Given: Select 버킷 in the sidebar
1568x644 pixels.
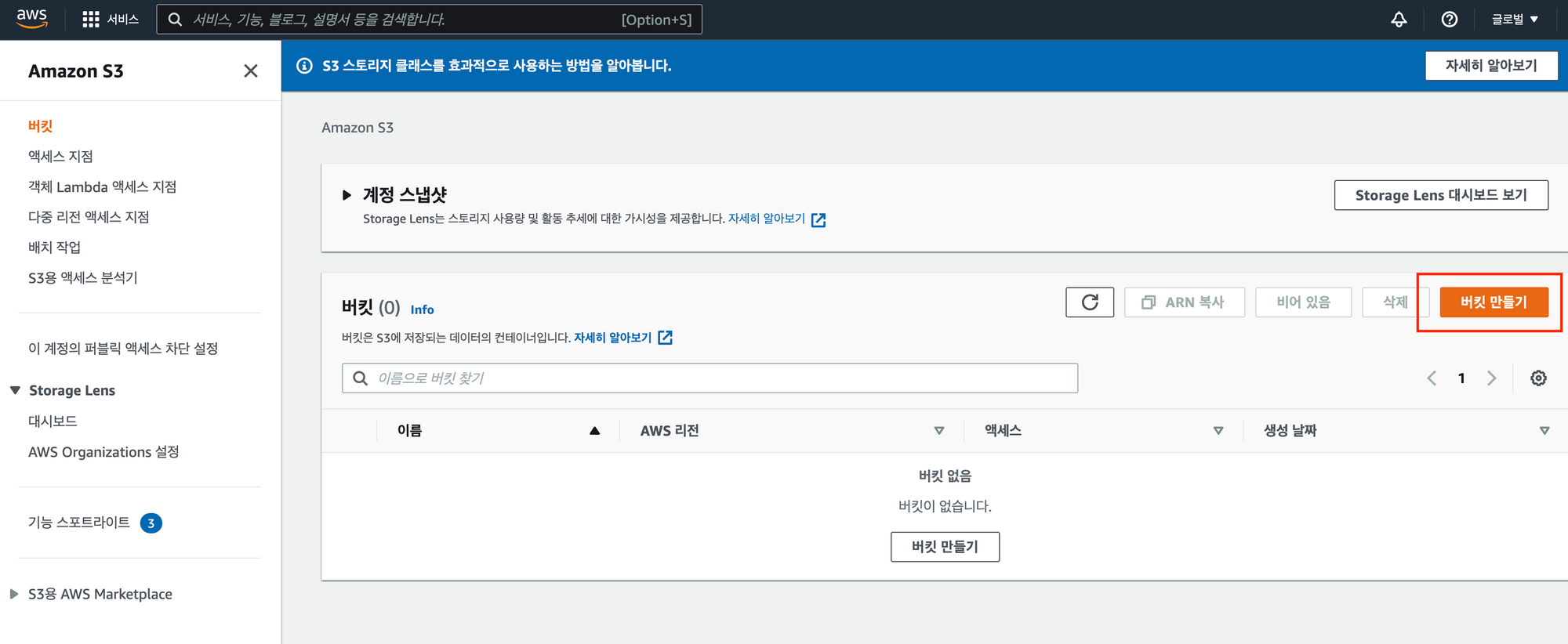Looking at the screenshot, I should click(40, 126).
